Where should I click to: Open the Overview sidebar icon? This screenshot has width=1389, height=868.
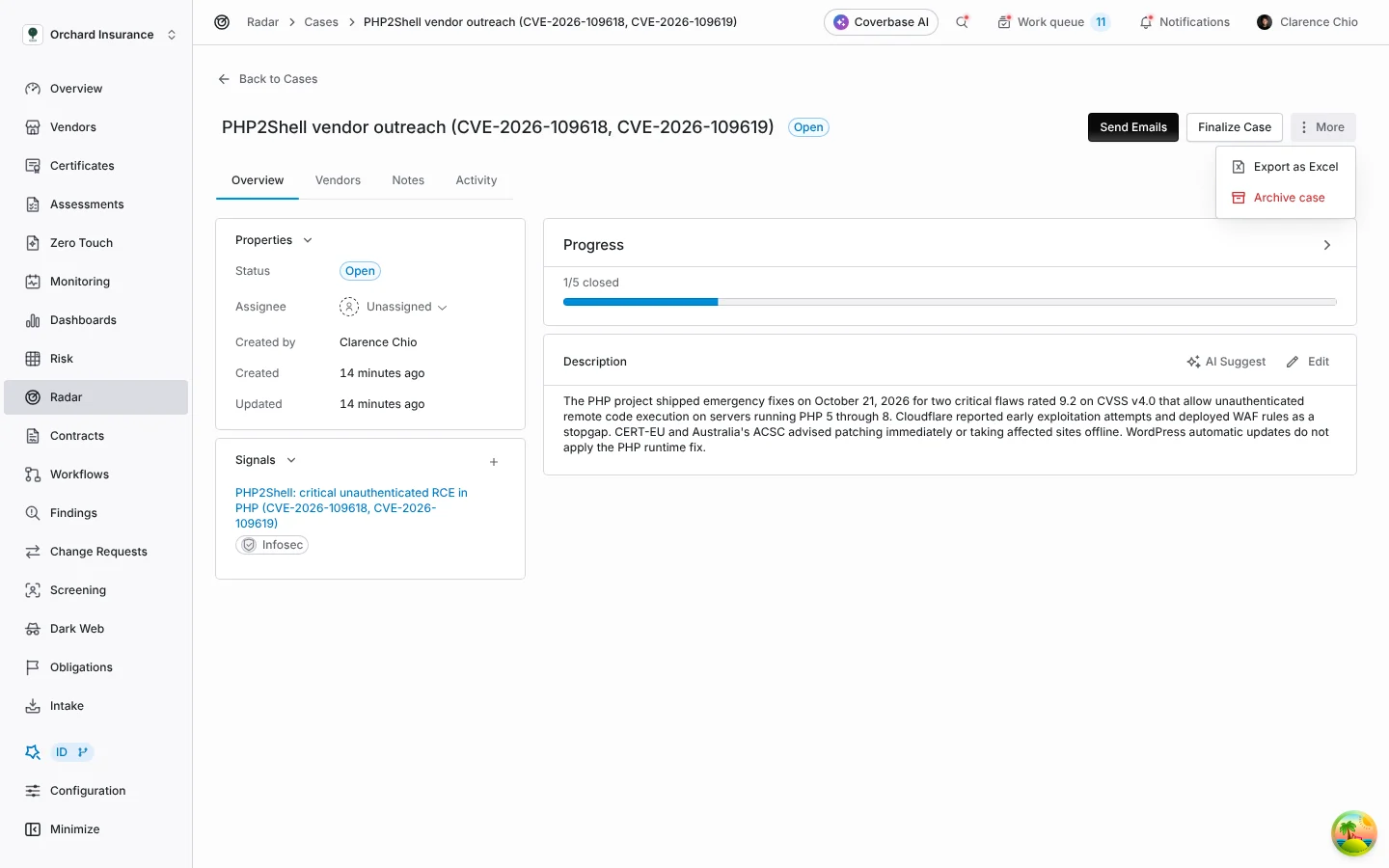33,89
